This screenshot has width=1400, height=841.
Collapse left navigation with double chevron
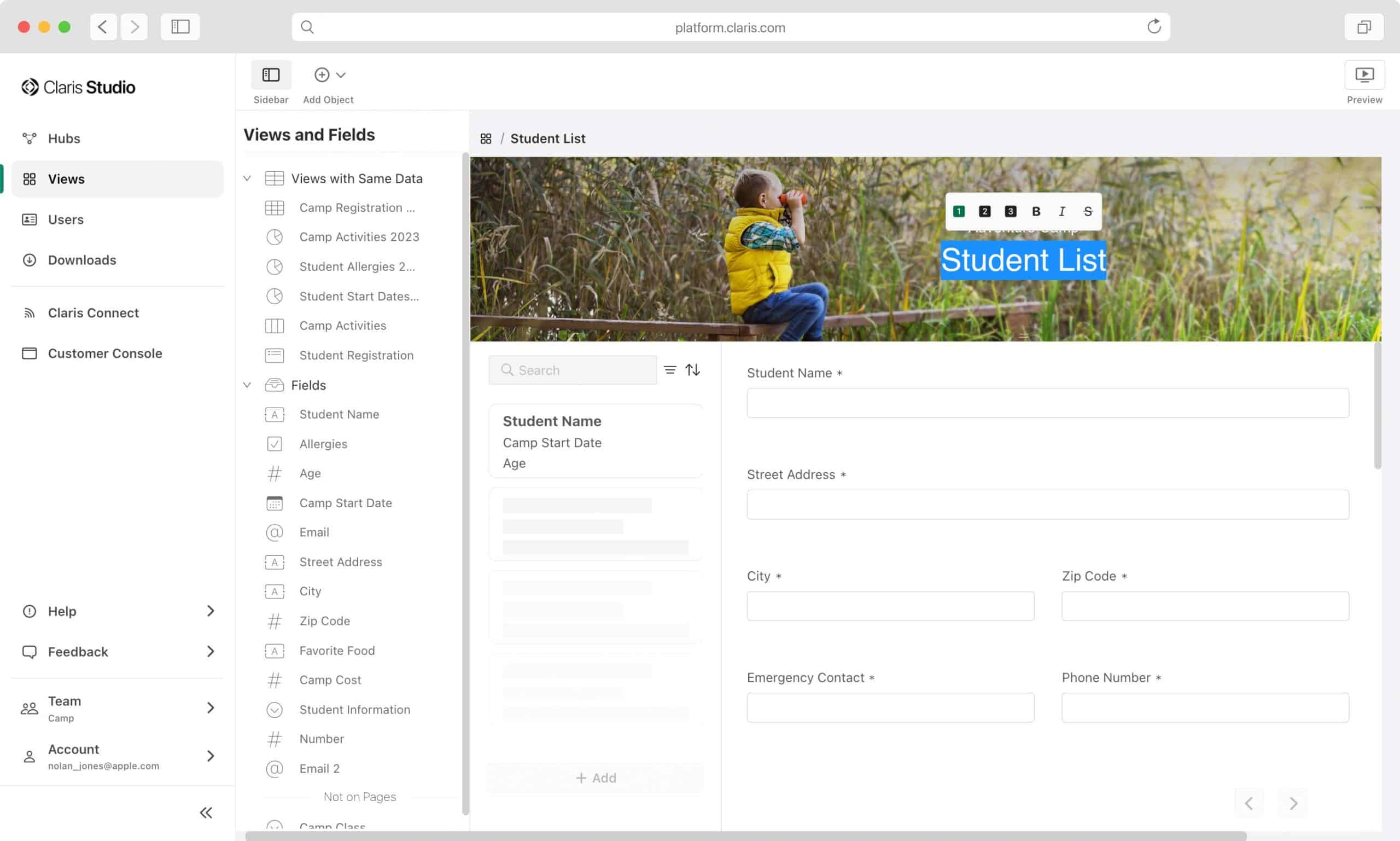206,813
